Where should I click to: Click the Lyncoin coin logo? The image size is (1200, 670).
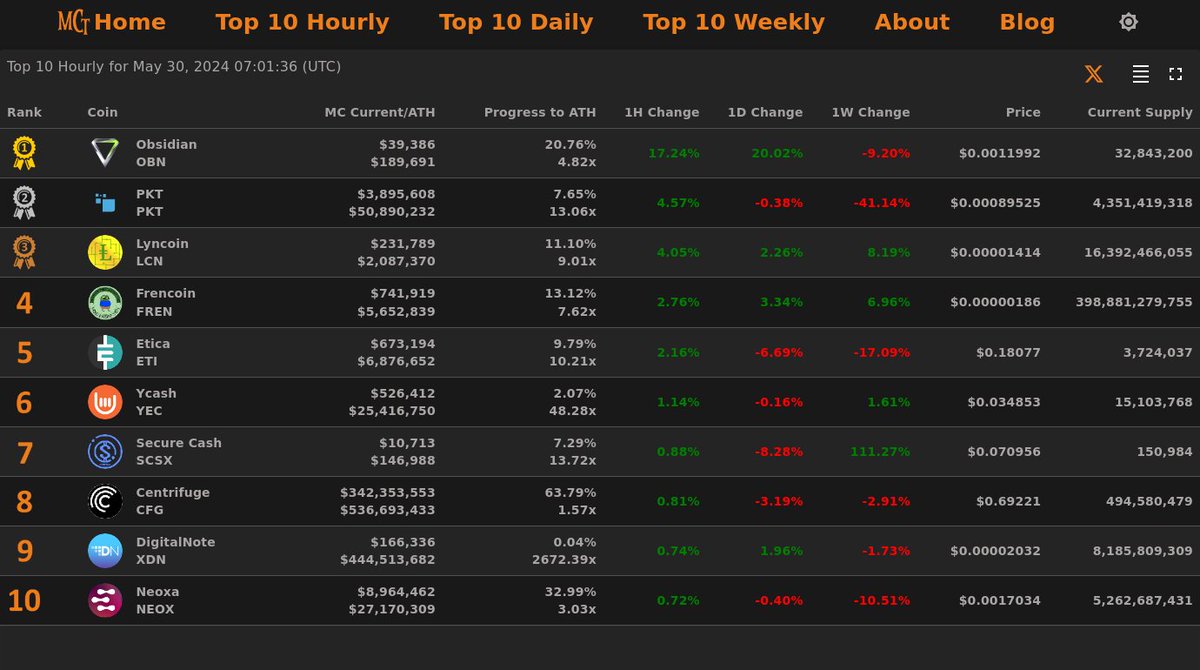pos(105,252)
